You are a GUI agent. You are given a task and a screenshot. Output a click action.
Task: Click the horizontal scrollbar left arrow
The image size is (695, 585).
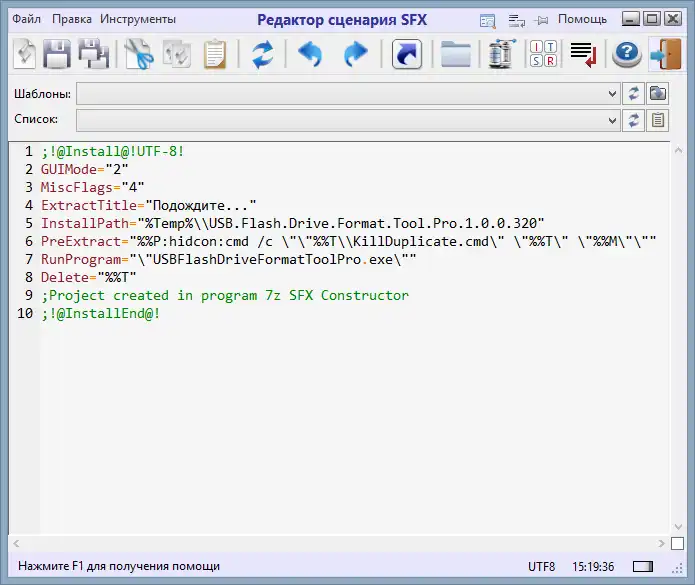(16, 543)
